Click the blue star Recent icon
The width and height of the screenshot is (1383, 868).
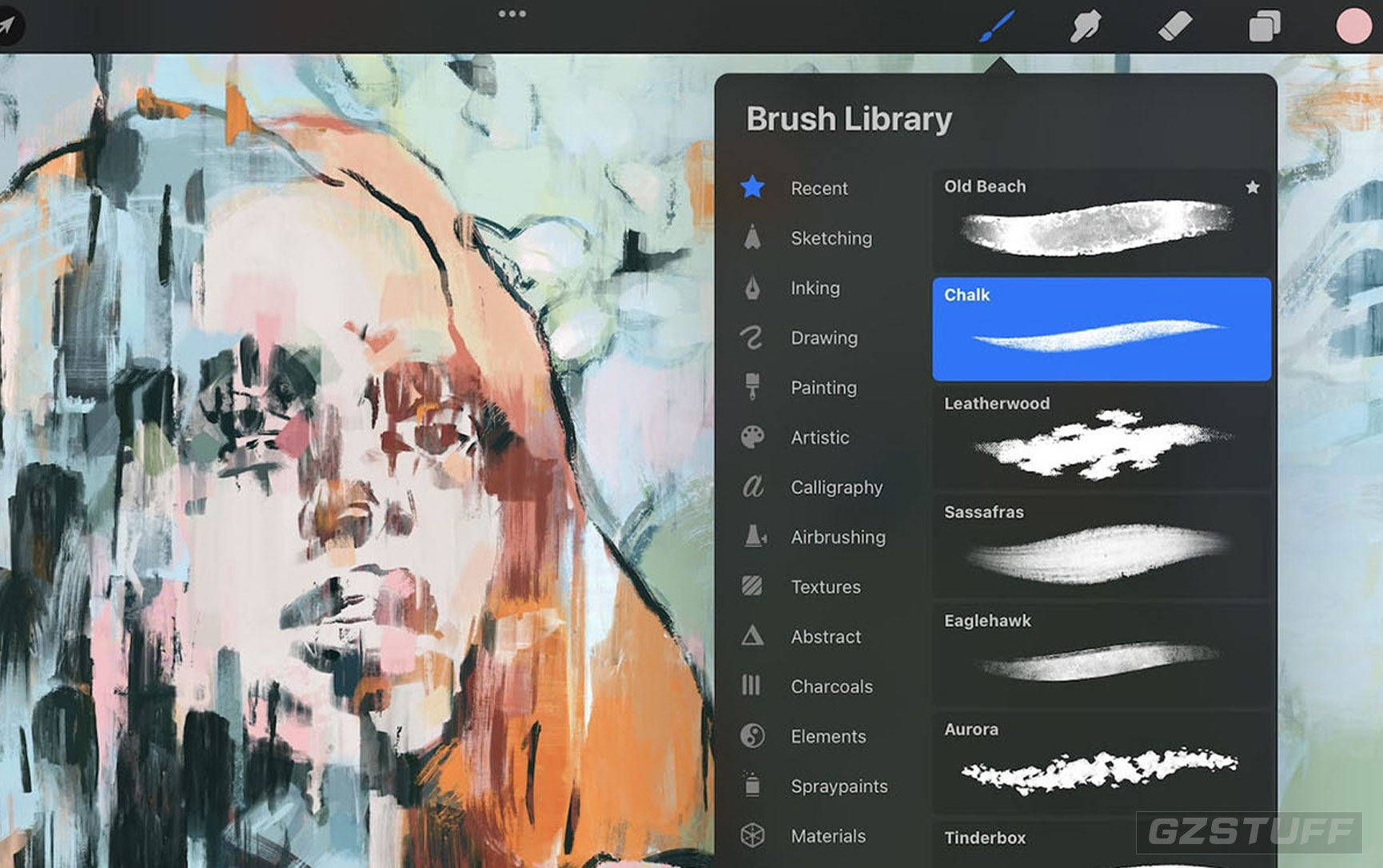(x=752, y=188)
